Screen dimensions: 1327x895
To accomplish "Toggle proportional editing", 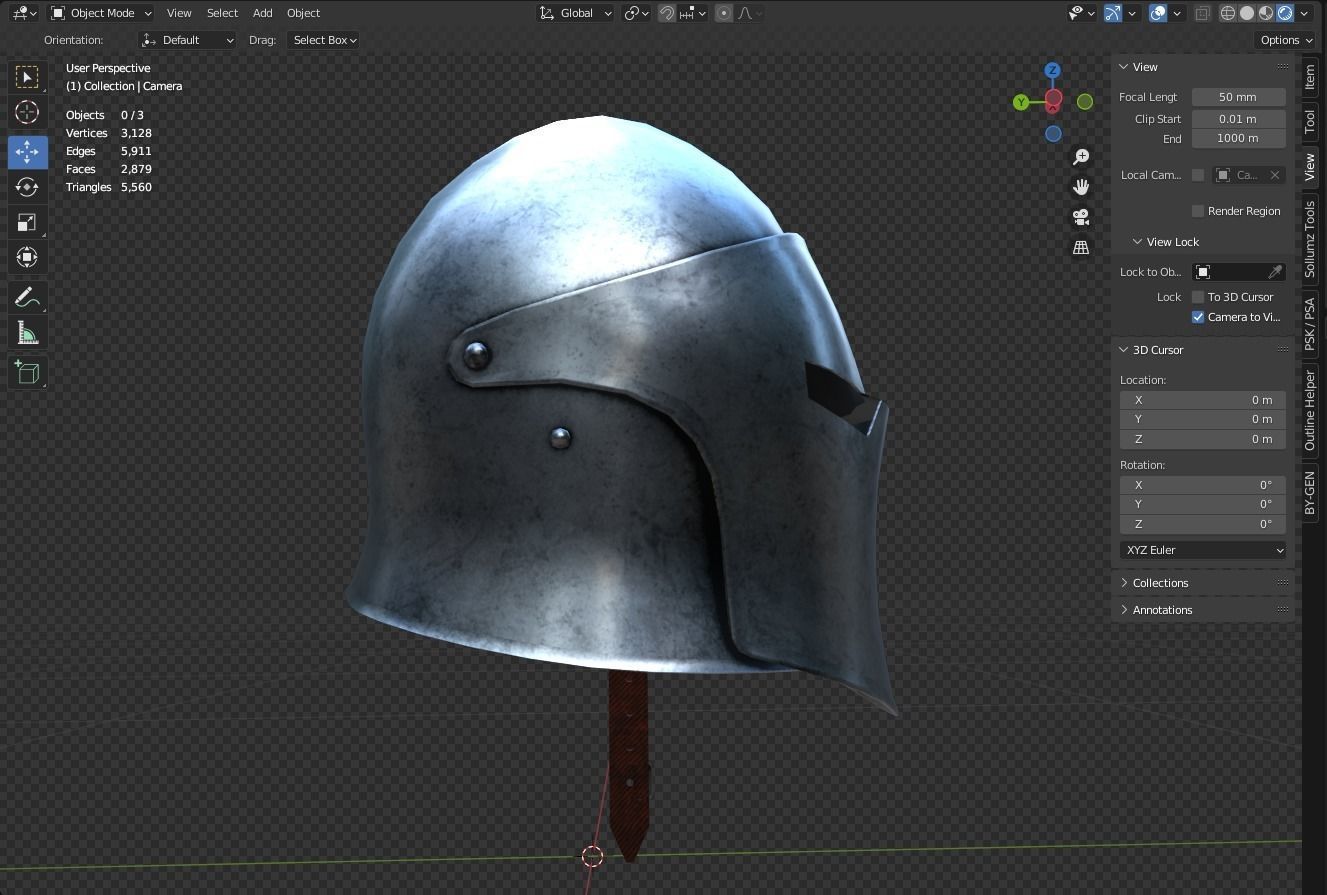I will point(723,13).
